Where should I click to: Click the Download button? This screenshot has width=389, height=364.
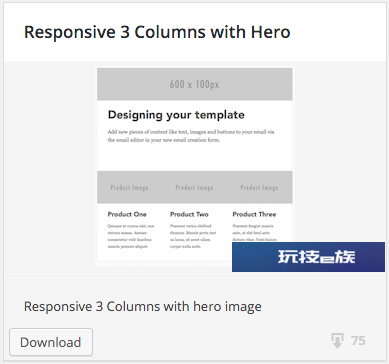(51, 342)
